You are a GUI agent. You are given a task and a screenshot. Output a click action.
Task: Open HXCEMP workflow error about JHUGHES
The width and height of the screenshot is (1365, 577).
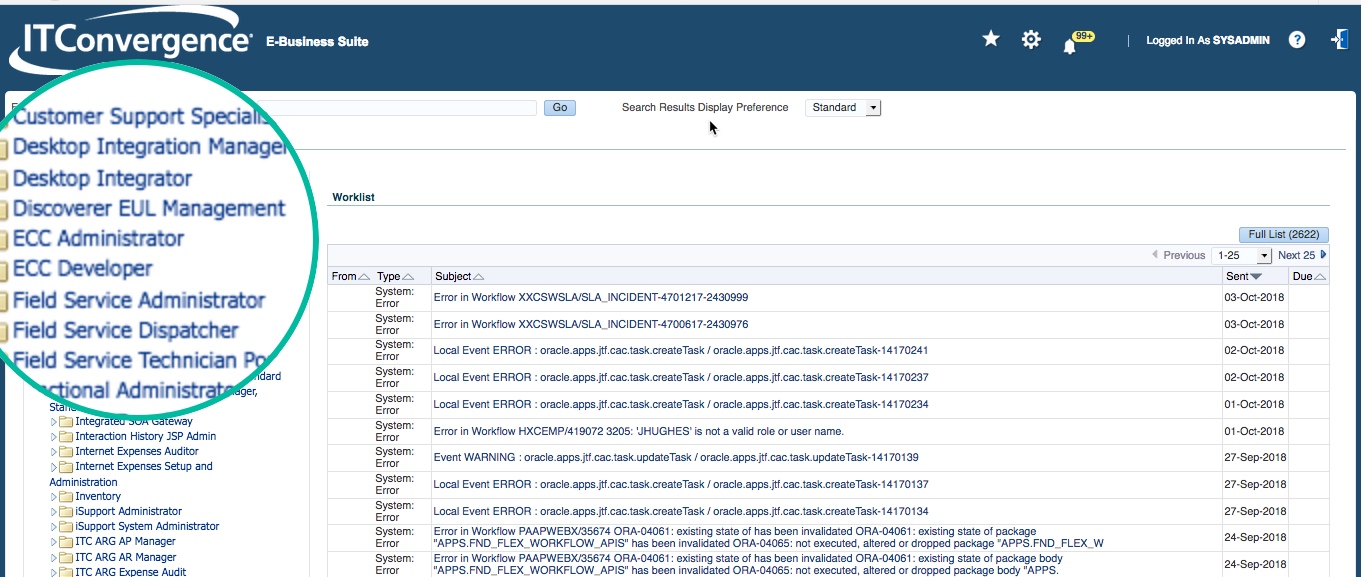click(638, 432)
